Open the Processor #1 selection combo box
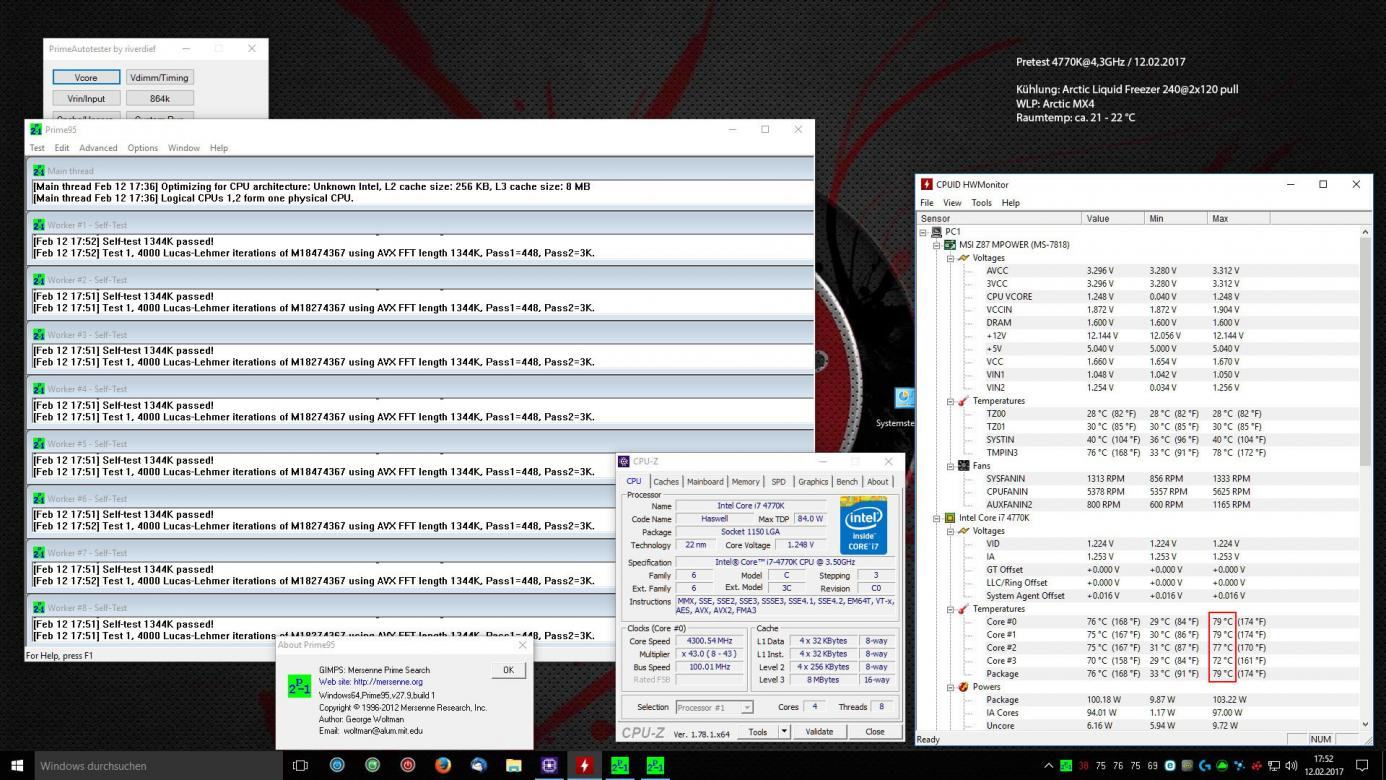1386x780 pixels. click(714, 707)
